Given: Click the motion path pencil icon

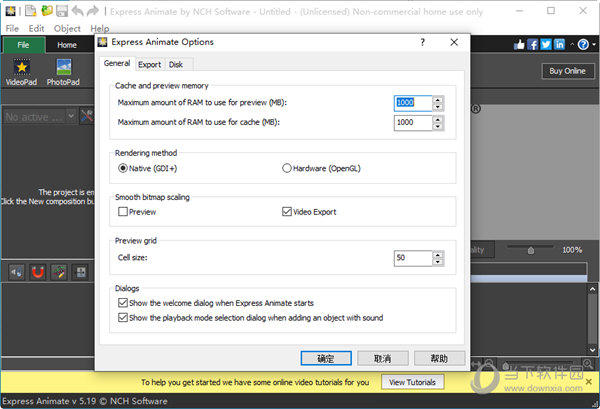Looking at the screenshot, I should pyautogui.click(x=59, y=272).
